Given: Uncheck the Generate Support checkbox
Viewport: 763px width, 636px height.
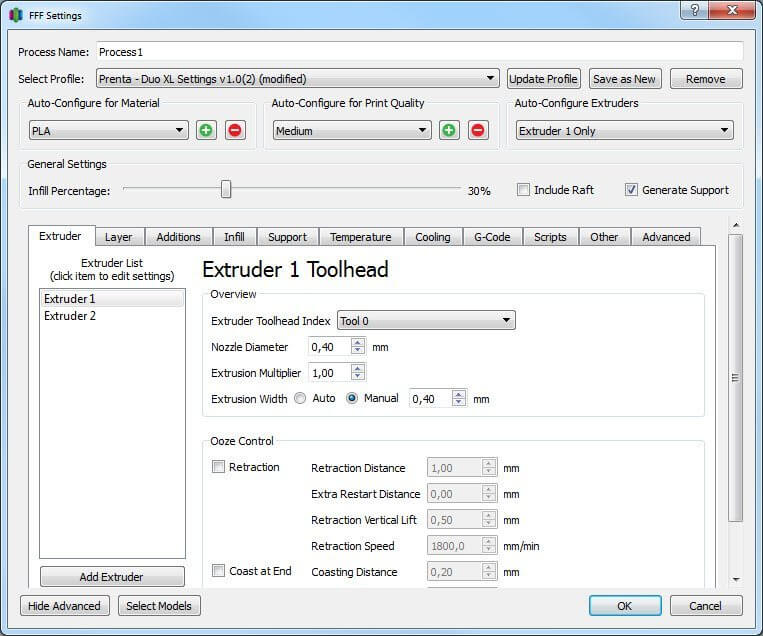Looking at the screenshot, I should (631, 190).
